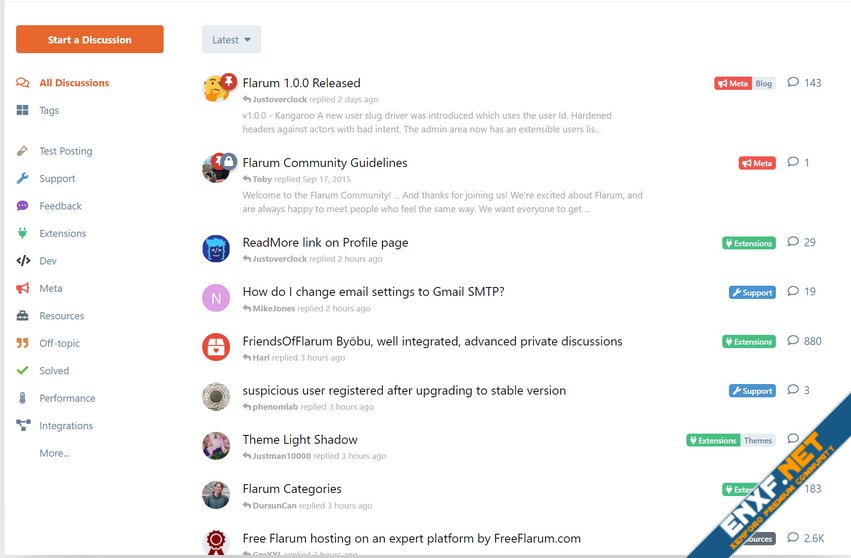Open FriendsOfFlarum Byōbu discussion title
Viewport: 851px width, 558px height.
click(x=432, y=341)
